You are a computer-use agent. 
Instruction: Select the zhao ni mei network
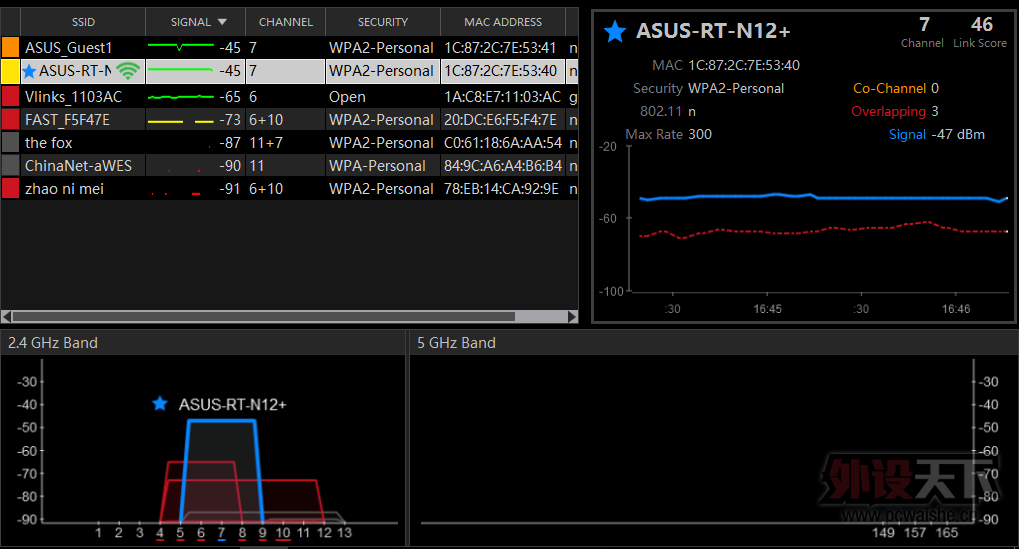point(289,188)
